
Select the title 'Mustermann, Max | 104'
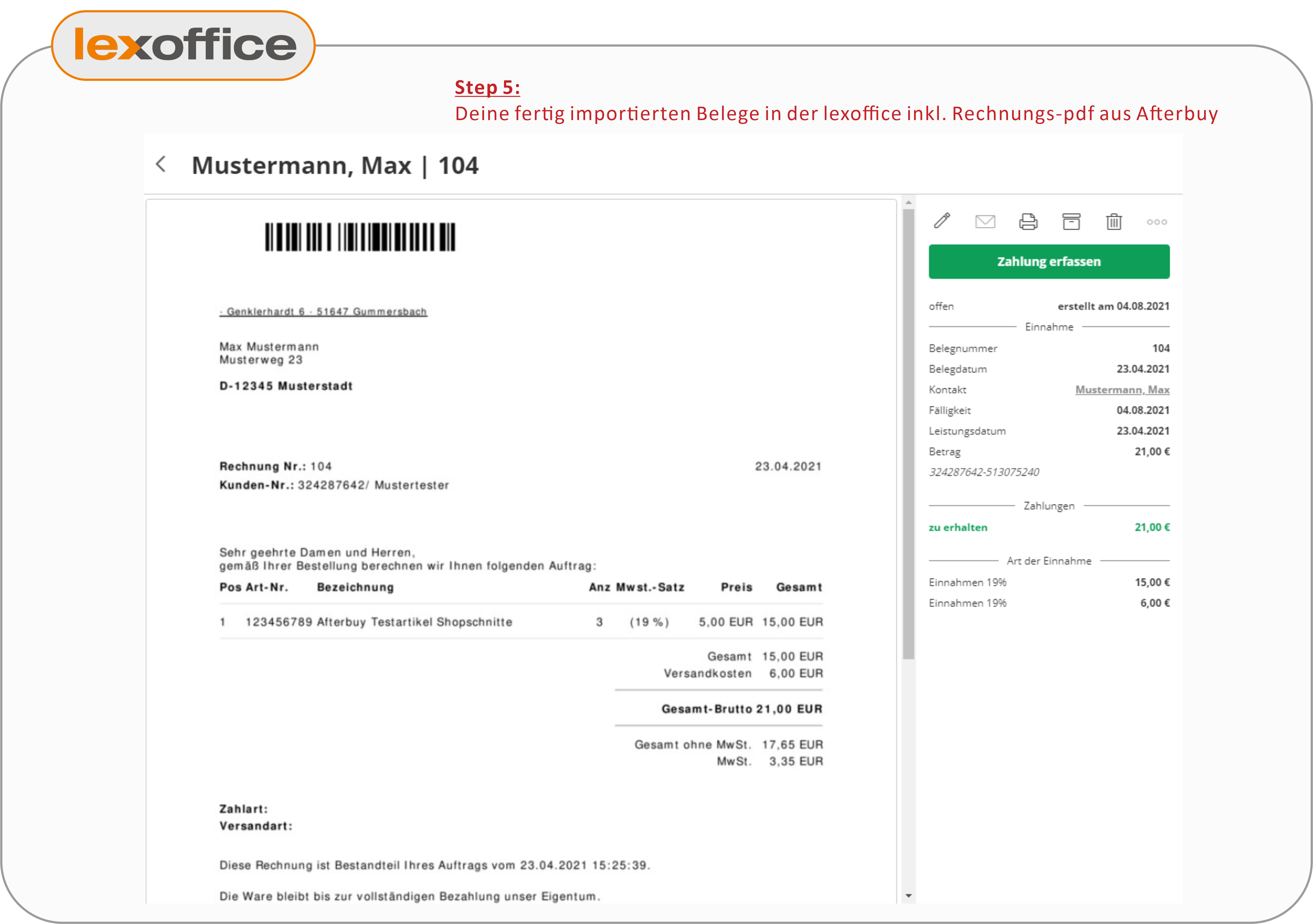tap(335, 165)
